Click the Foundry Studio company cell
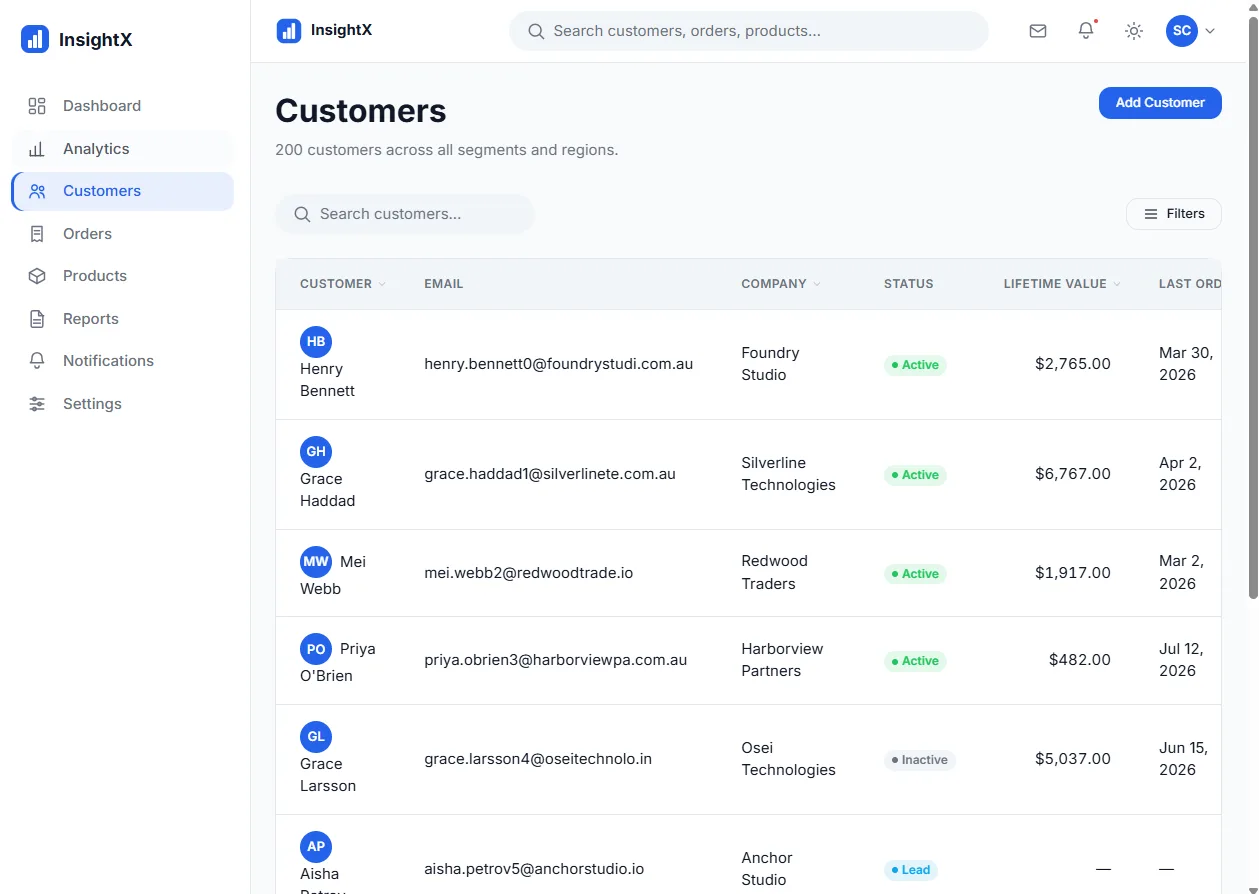 (770, 364)
